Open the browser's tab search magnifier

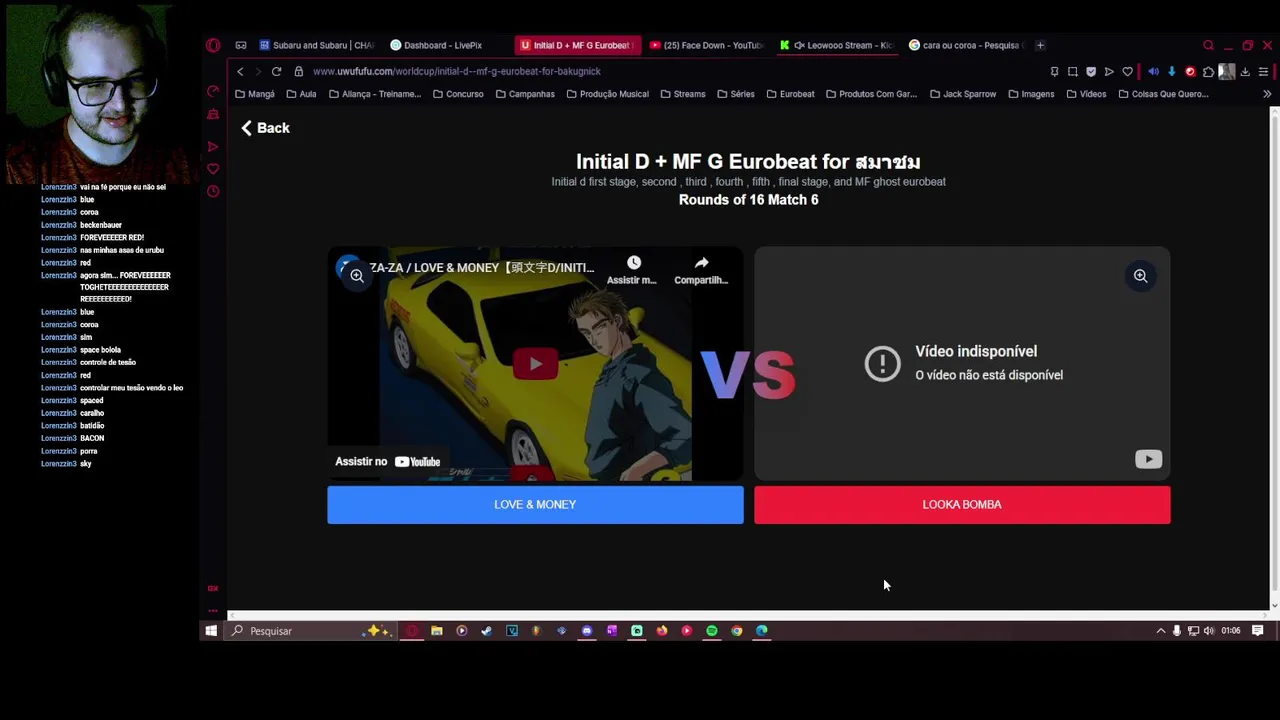[x=1208, y=45]
